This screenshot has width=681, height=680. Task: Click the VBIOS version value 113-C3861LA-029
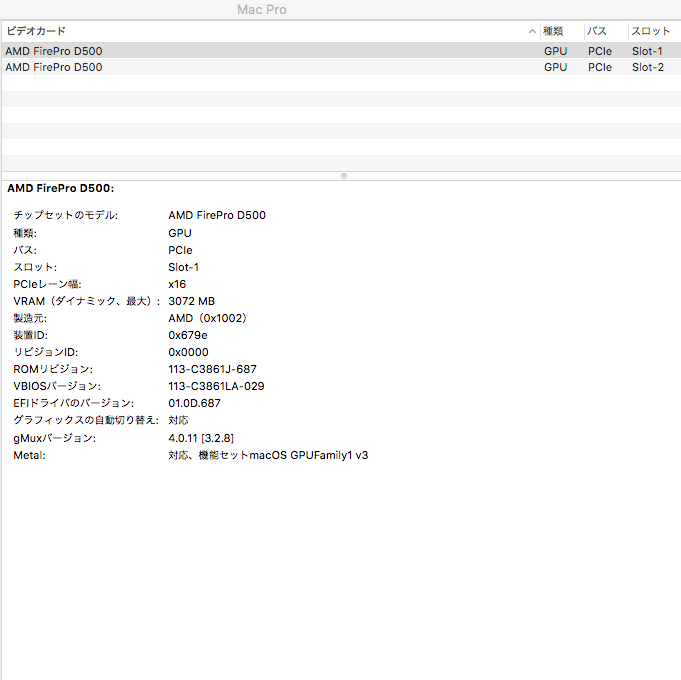pyautogui.click(x=216, y=386)
